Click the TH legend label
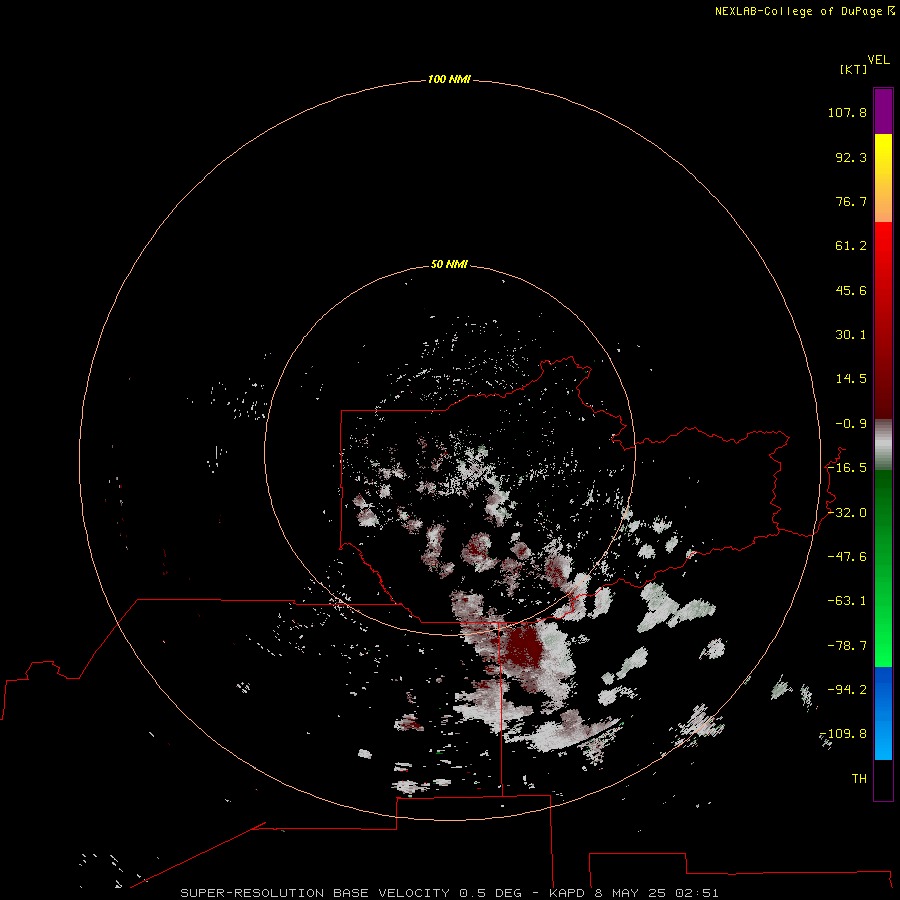This screenshot has width=900, height=900. coord(859,779)
